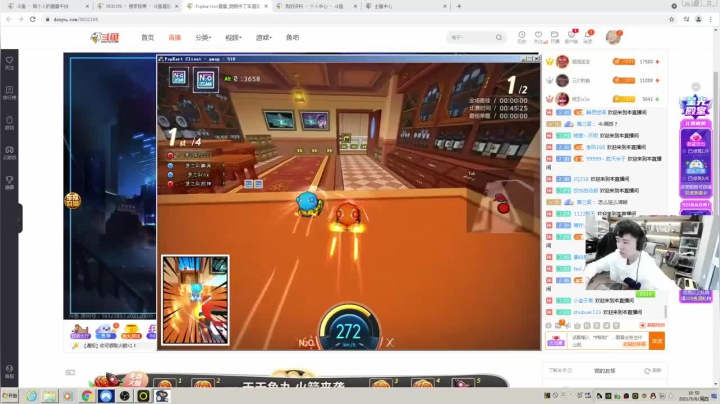This screenshot has width=720, height=404.
Task: Open the trophy 鱼丸 activity icon
Action: pyautogui.click(x=131, y=331)
